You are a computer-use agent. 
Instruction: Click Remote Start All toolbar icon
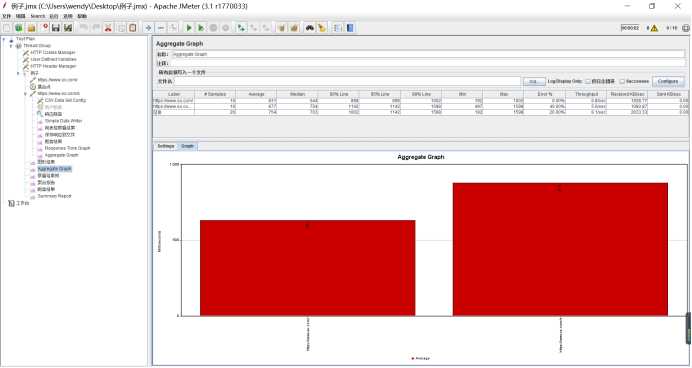(241, 28)
